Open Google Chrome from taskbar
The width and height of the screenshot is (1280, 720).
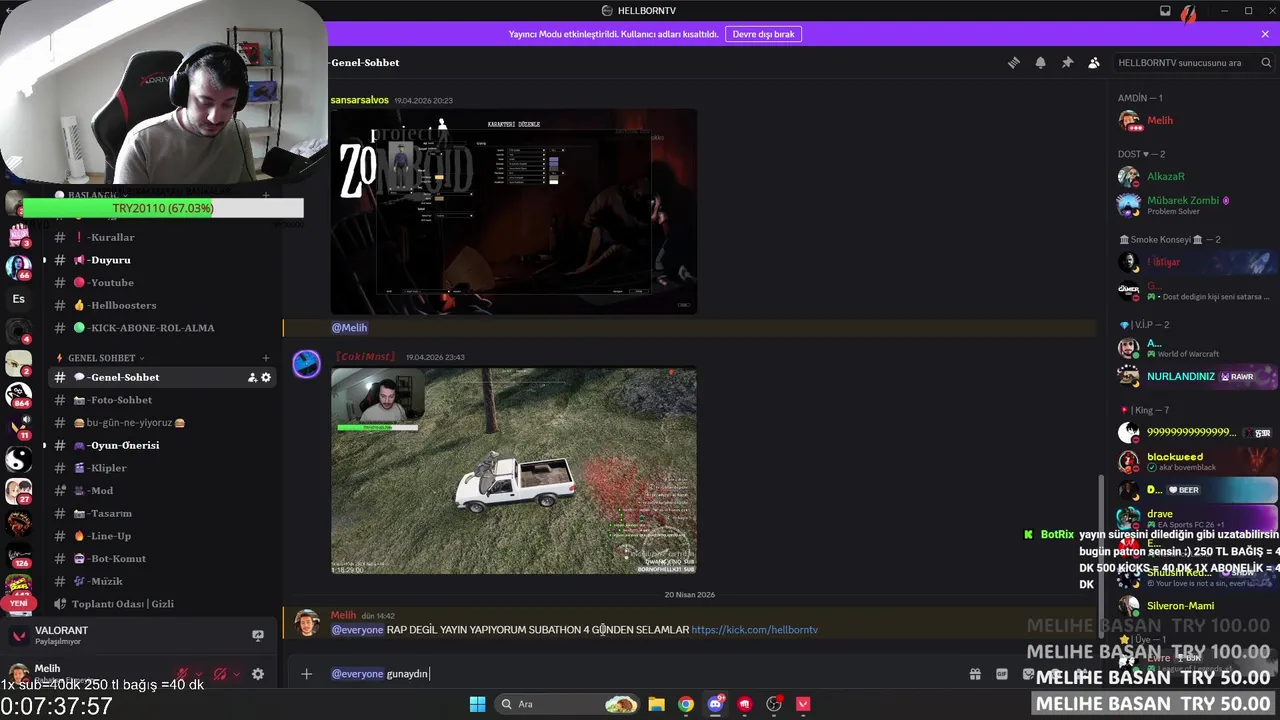pos(685,704)
